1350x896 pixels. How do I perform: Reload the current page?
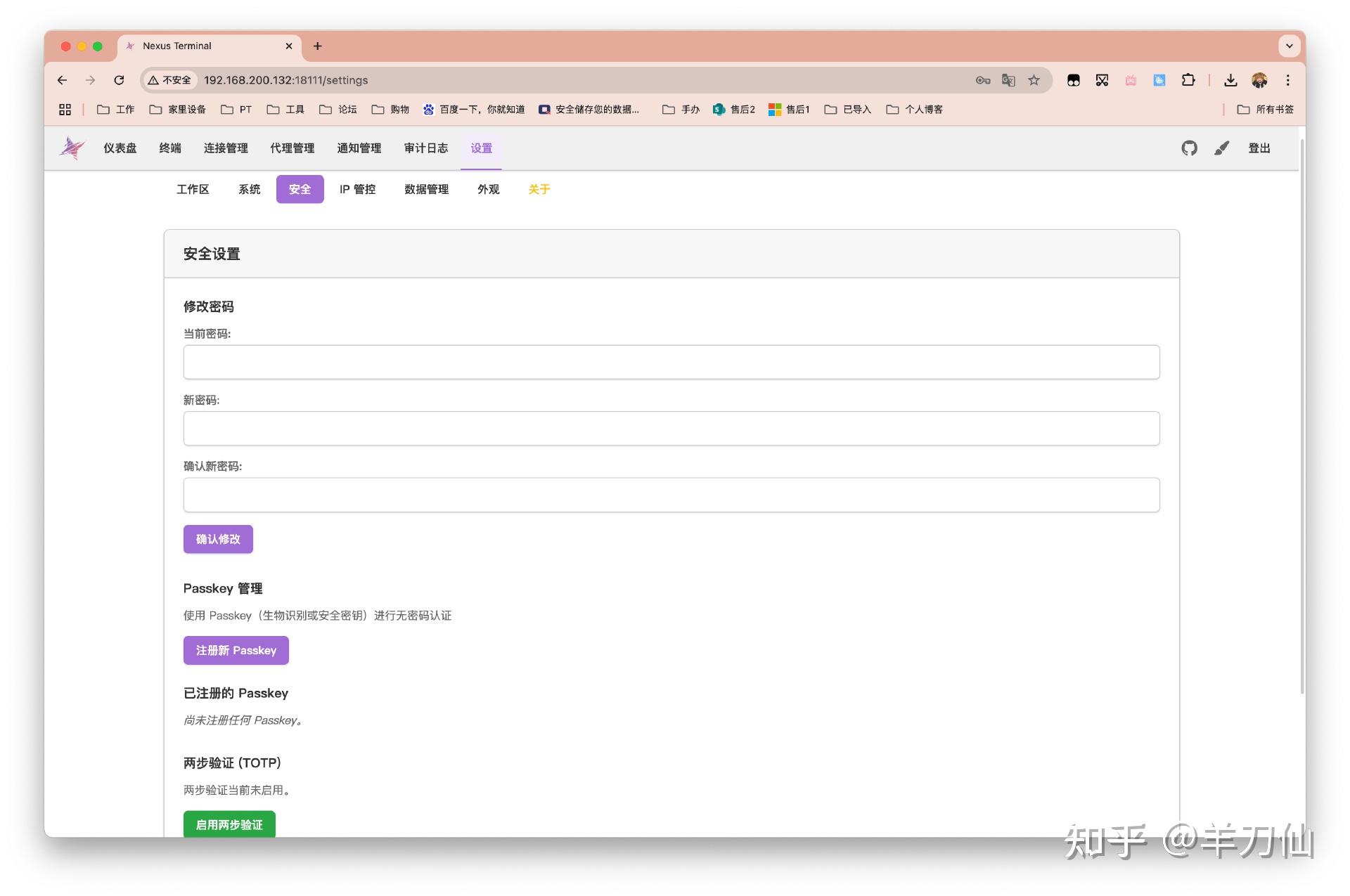[119, 80]
